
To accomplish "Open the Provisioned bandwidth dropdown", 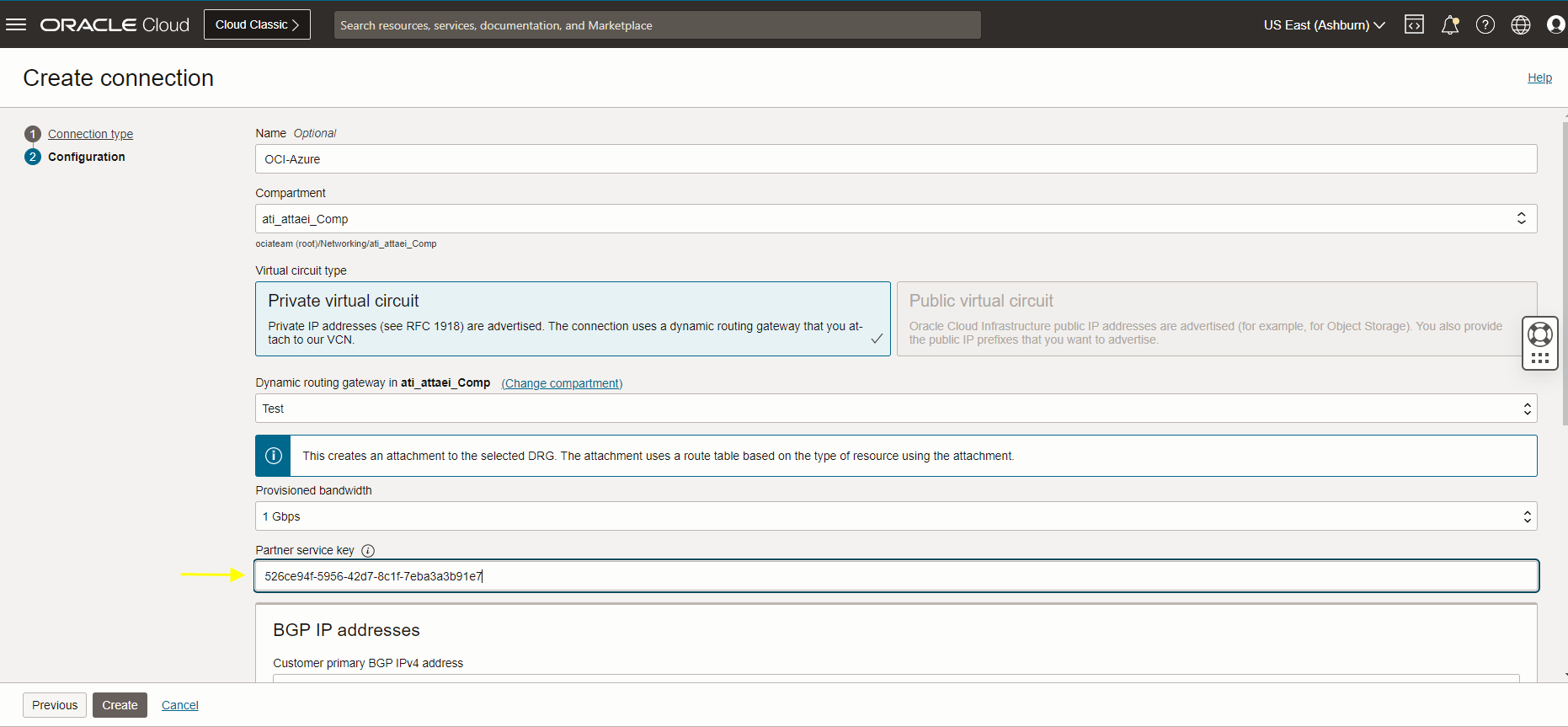I will 896,516.
